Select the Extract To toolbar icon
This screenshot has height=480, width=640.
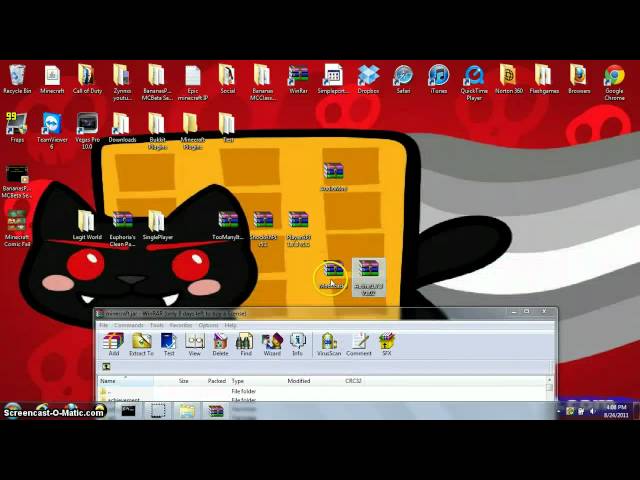point(141,344)
